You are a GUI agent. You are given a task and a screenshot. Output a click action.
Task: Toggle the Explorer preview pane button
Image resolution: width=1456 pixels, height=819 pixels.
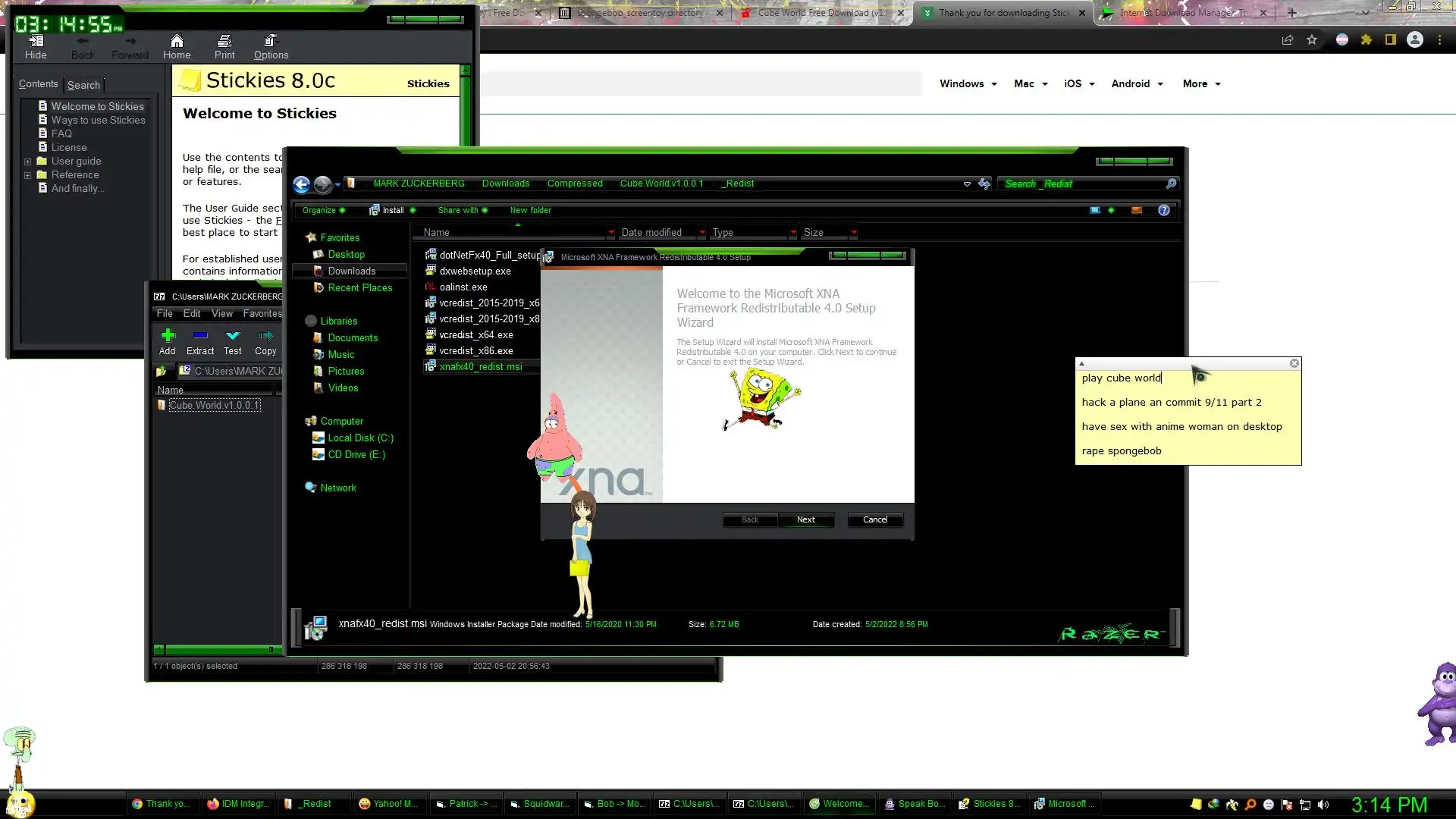click(1136, 210)
